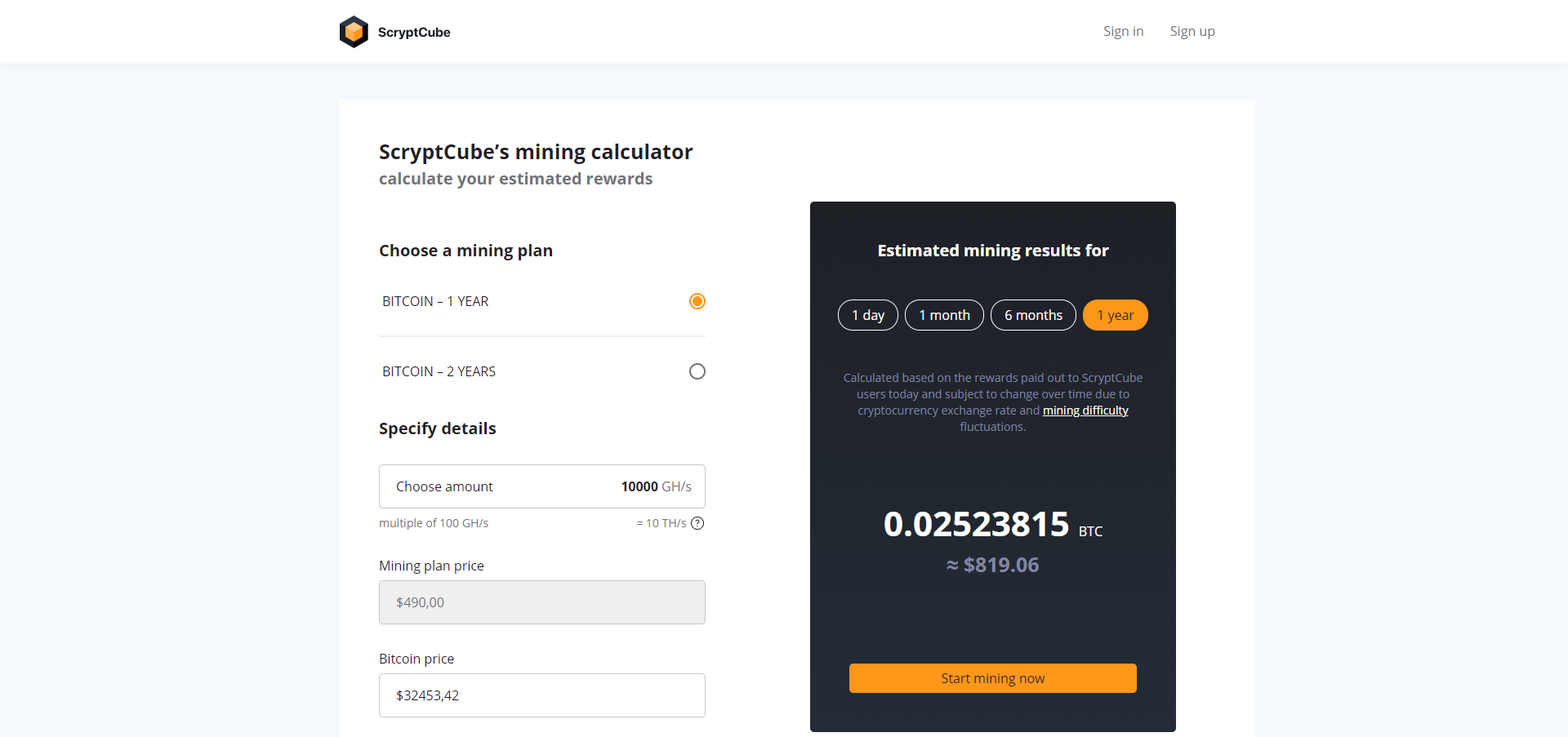1568x737 pixels.
Task: Open the Sign up page
Action: (x=1192, y=31)
